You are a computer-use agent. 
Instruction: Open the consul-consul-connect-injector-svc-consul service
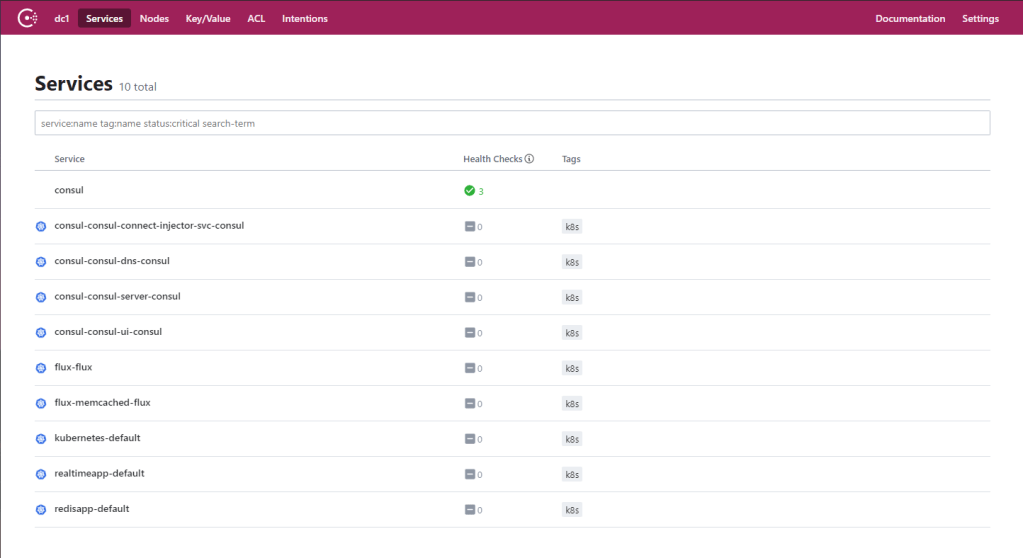click(x=149, y=226)
